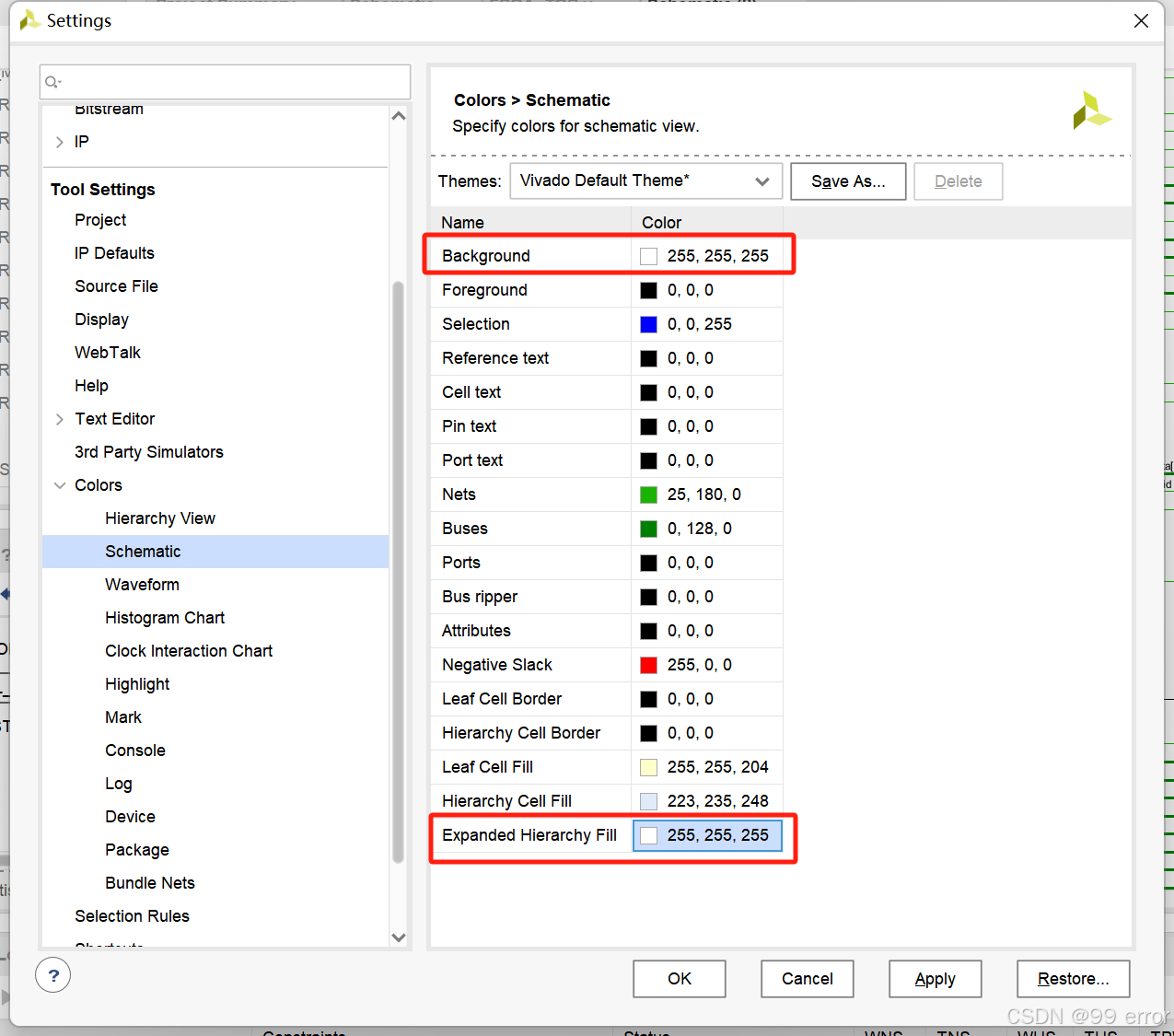Expand the IP settings node

tap(60, 142)
